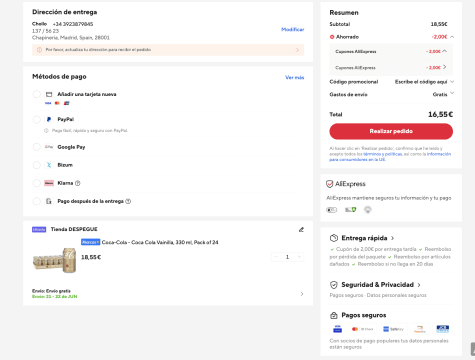This screenshot has height=360, width=475.
Task: Click the Mastercard logo under new card
Action: tap(57, 103)
